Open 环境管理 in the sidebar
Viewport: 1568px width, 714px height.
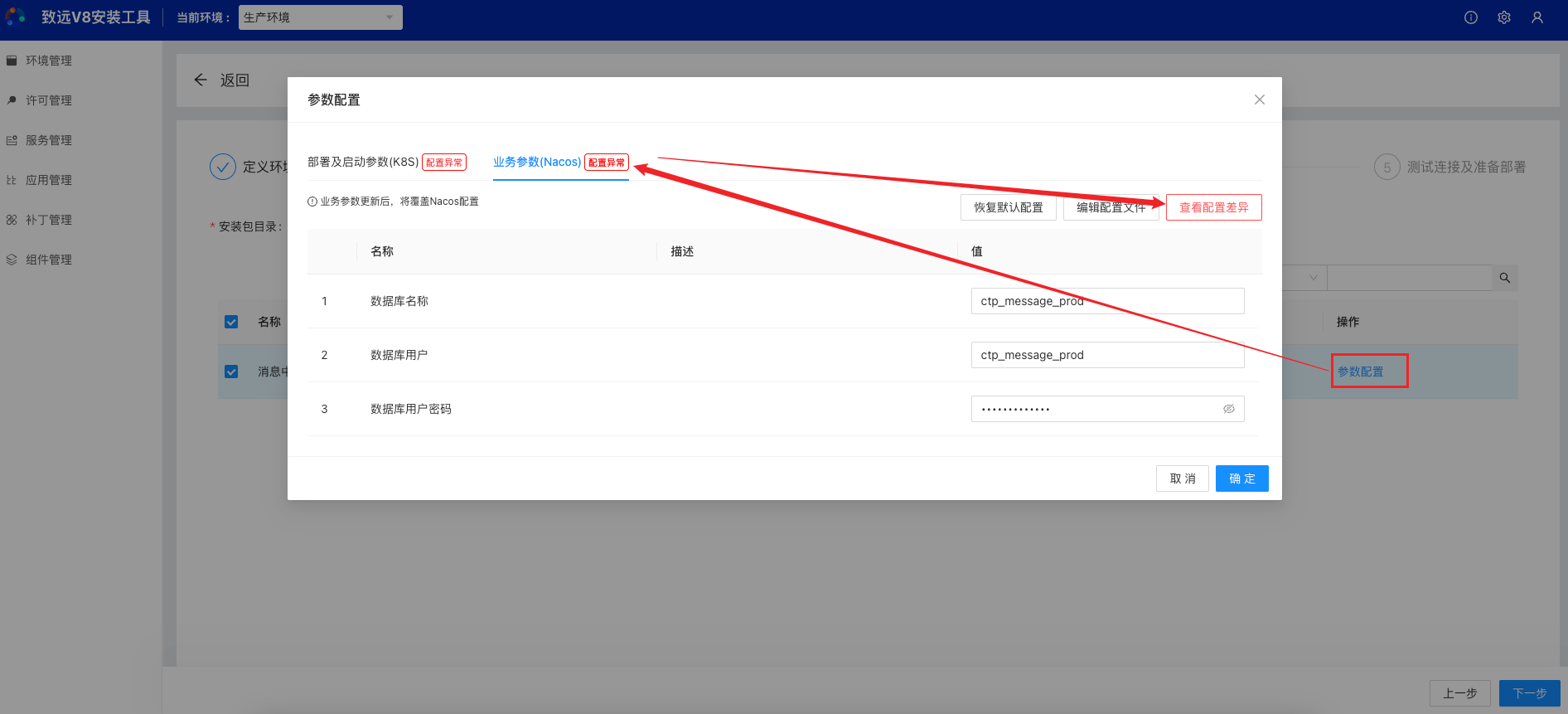tap(49, 61)
